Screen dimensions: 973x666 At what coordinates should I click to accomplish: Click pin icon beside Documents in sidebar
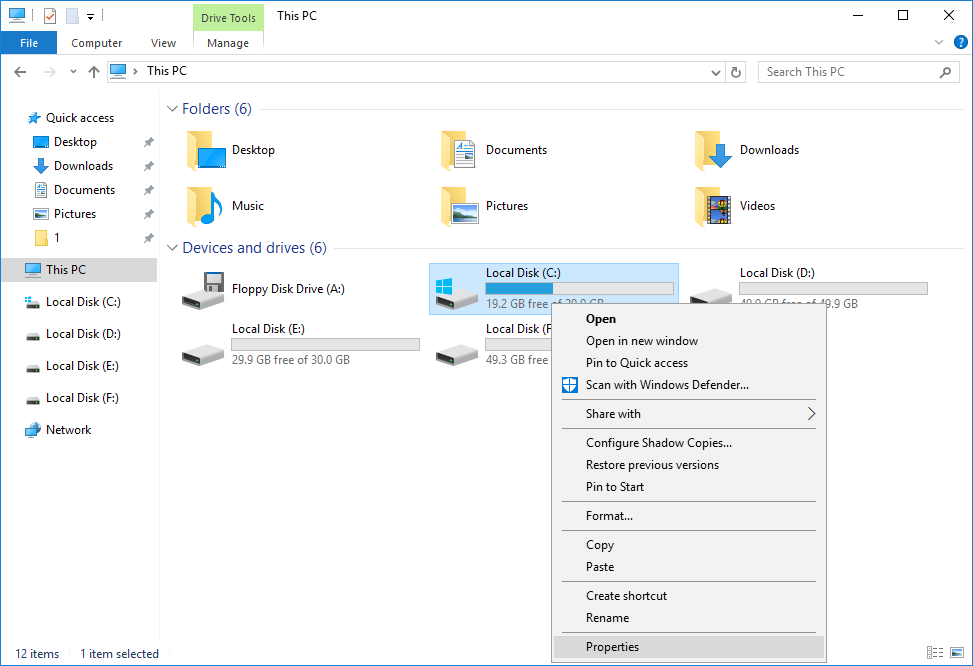148,190
